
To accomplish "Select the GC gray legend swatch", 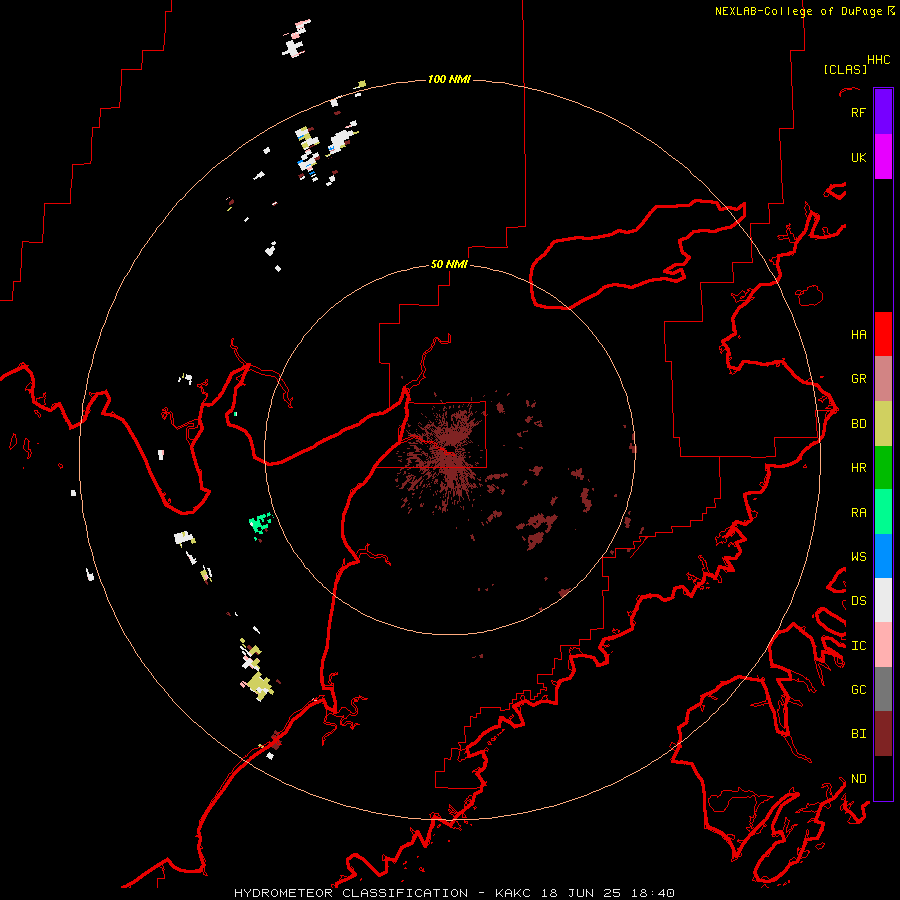I will 883,689.
